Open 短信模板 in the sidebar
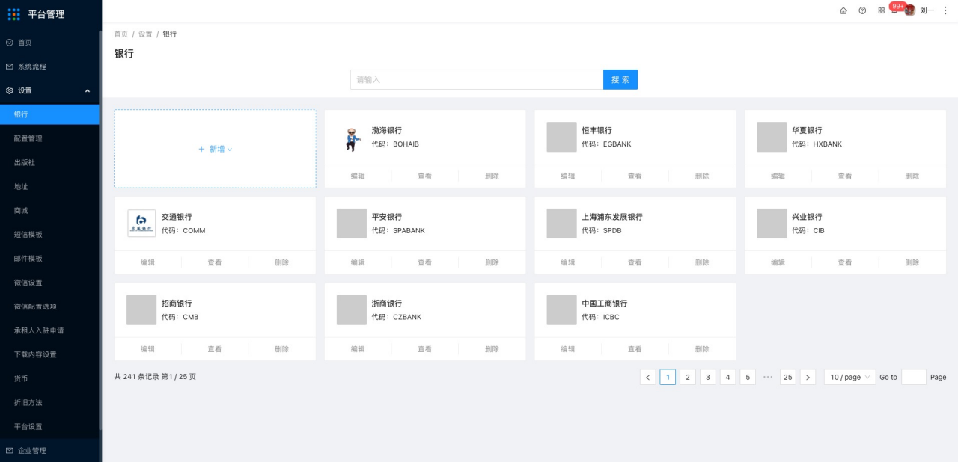 coord(49,235)
